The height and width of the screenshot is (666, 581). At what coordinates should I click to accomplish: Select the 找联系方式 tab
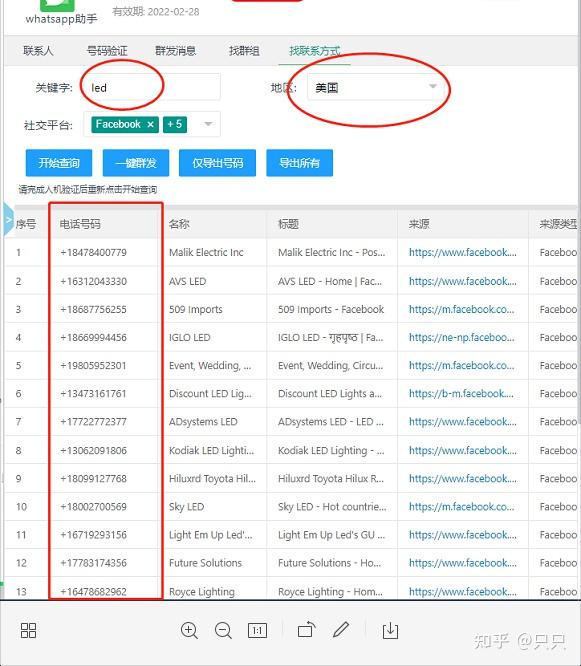[x=315, y=51]
